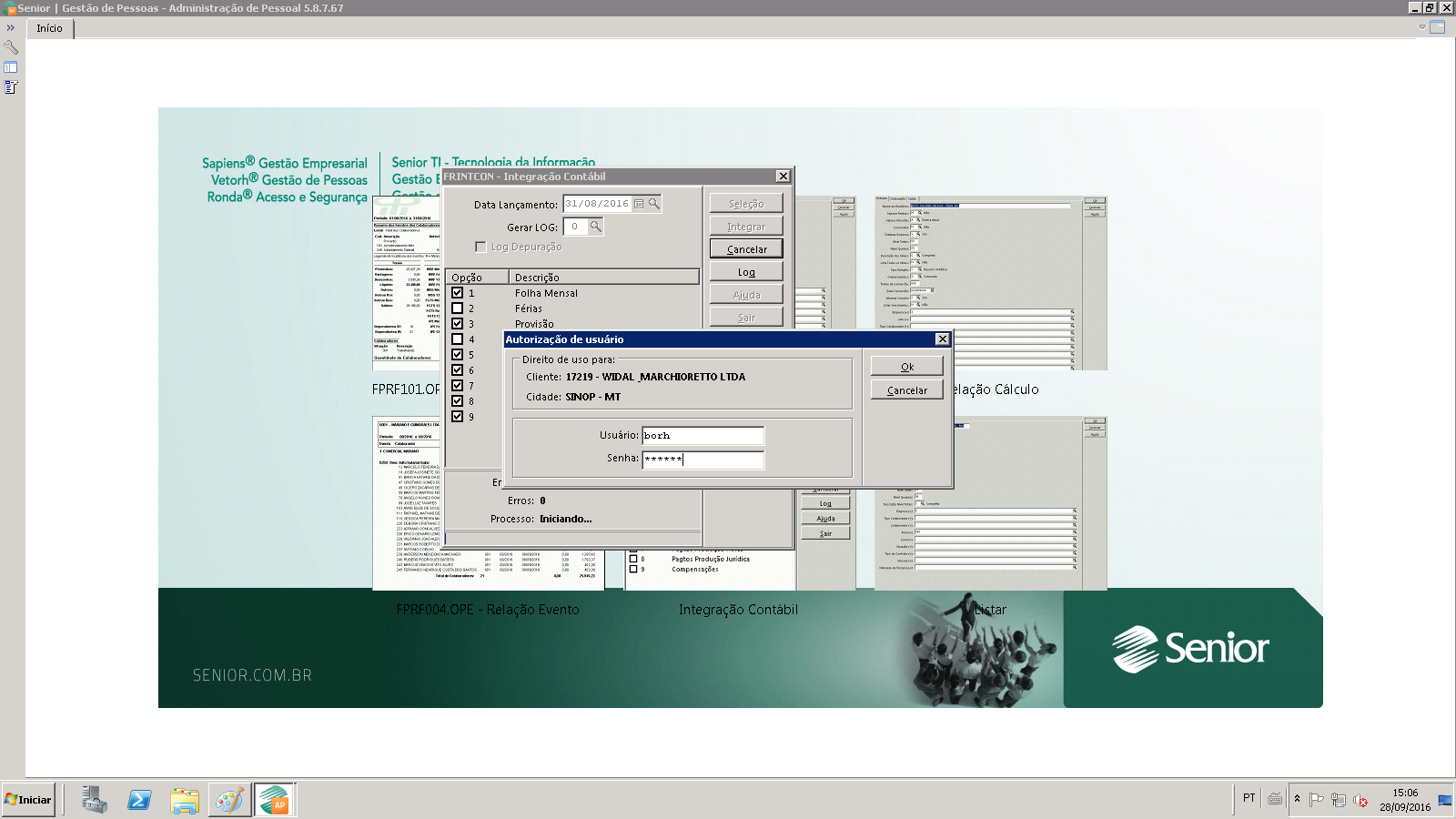1456x819 pixels.
Task: Uncheck option 3 Provisão
Action: point(458,324)
